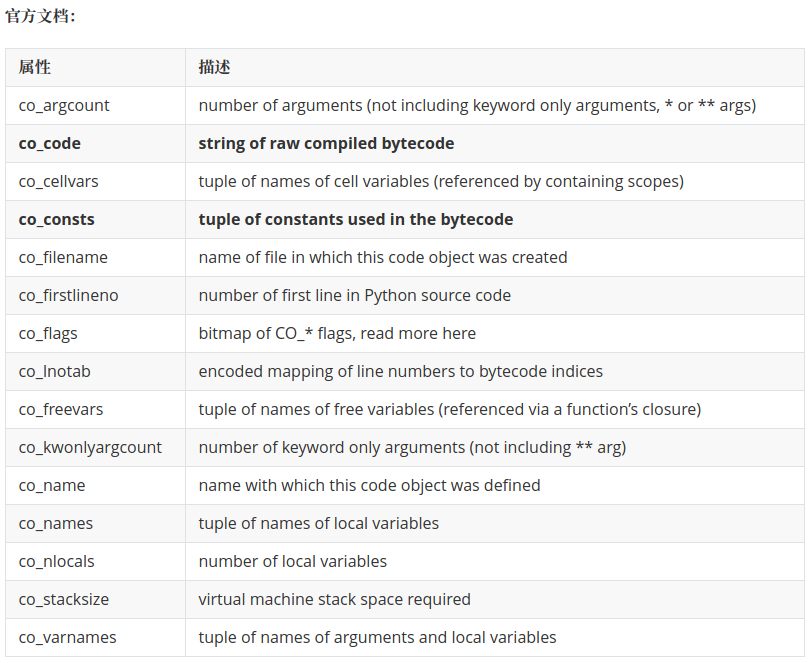Click the co_name attribute cell
Image resolution: width=810 pixels, height=663 pixels.
[52, 485]
